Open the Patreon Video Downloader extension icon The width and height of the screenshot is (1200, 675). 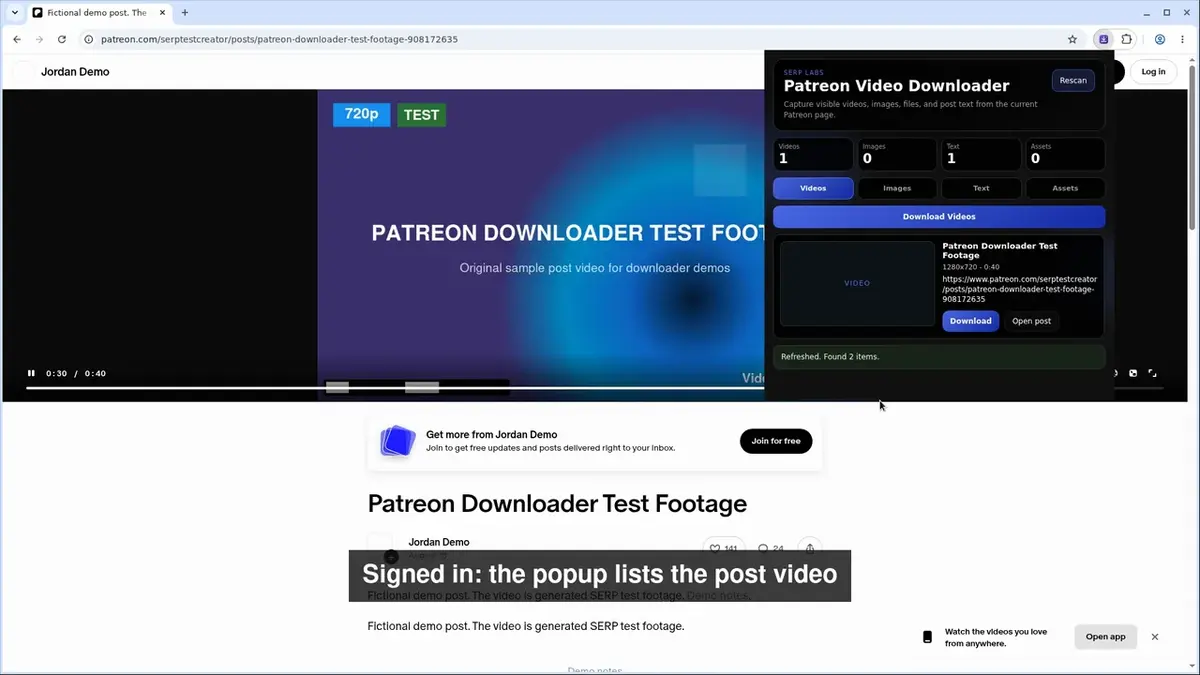coord(1104,39)
